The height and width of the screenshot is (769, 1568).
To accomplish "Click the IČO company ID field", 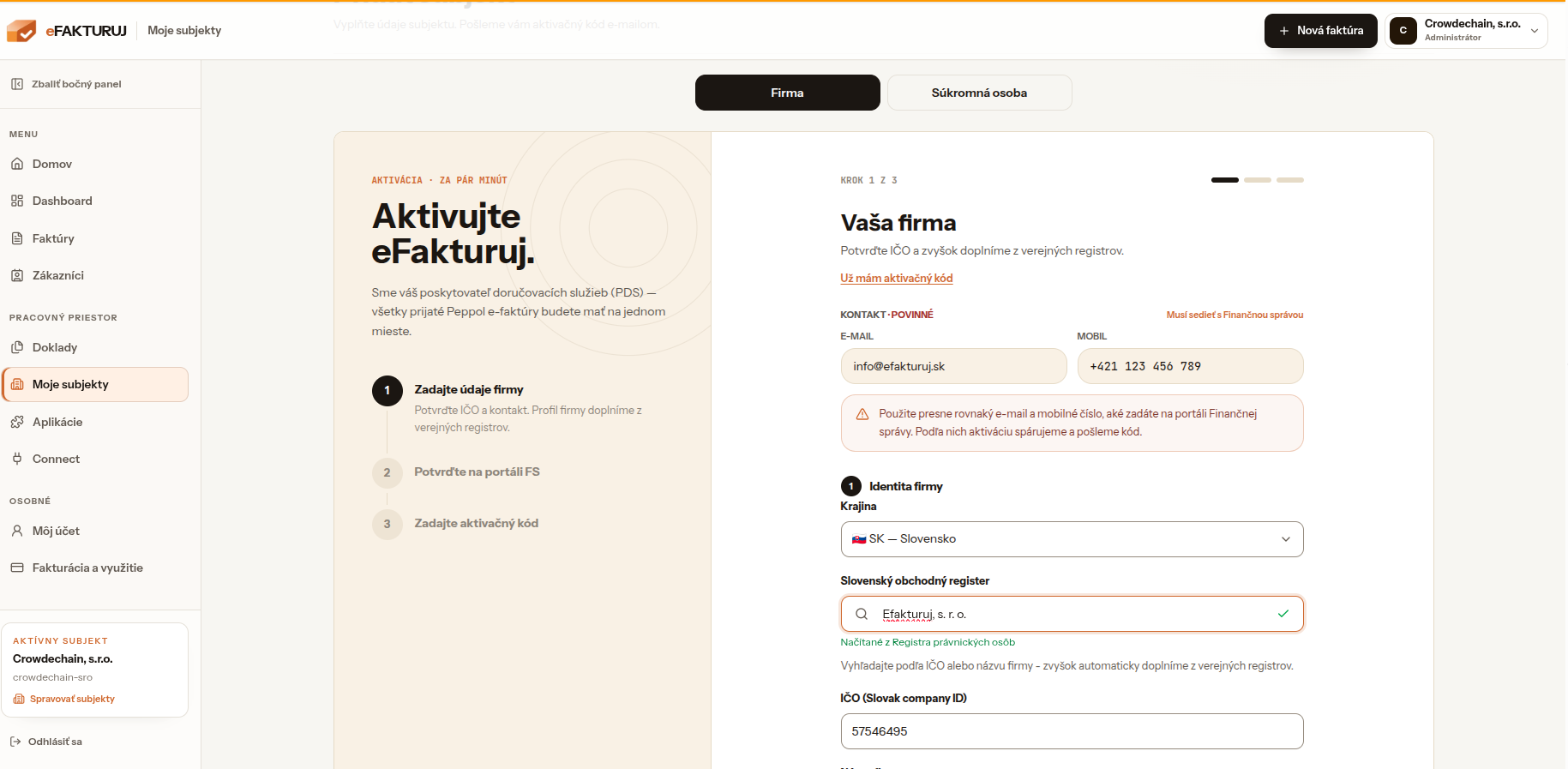I will click(x=1072, y=731).
